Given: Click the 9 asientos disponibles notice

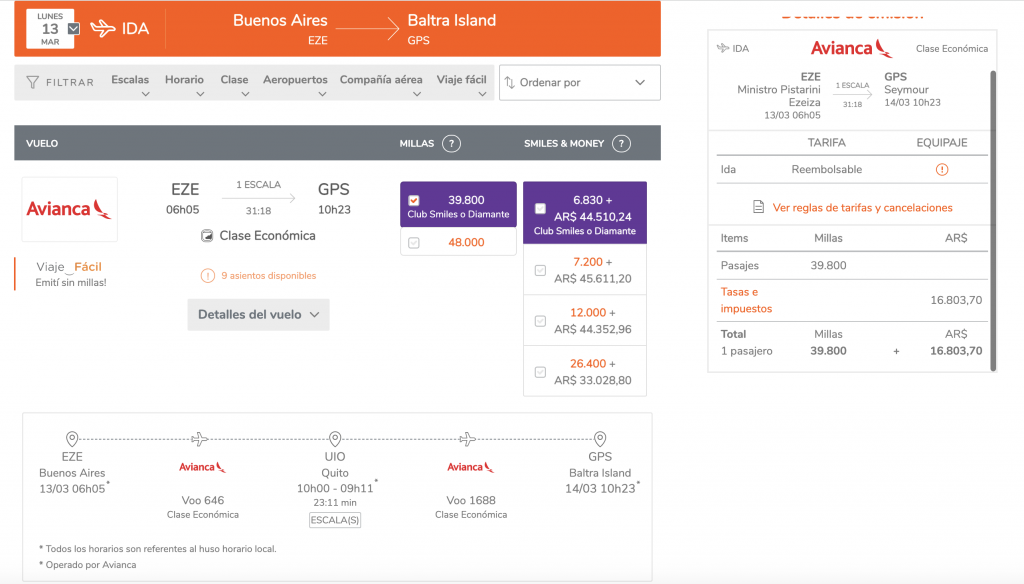Looking at the screenshot, I should pyautogui.click(x=268, y=276).
